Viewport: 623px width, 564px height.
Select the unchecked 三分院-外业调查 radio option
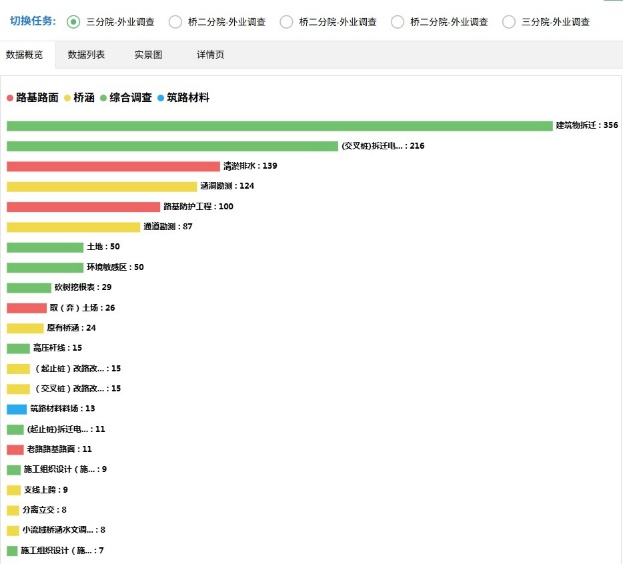pyautogui.click(x=510, y=21)
